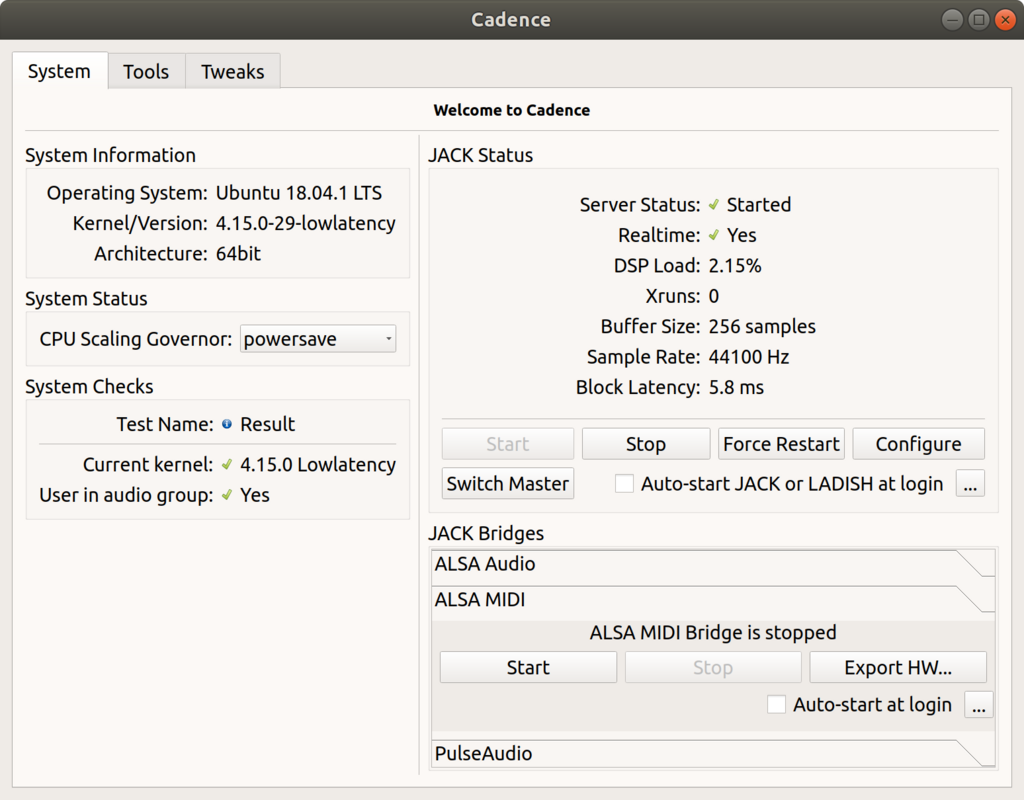
Task: Open ALSA MIDI auto-start ellipsis options
Action: pos(979,705)
